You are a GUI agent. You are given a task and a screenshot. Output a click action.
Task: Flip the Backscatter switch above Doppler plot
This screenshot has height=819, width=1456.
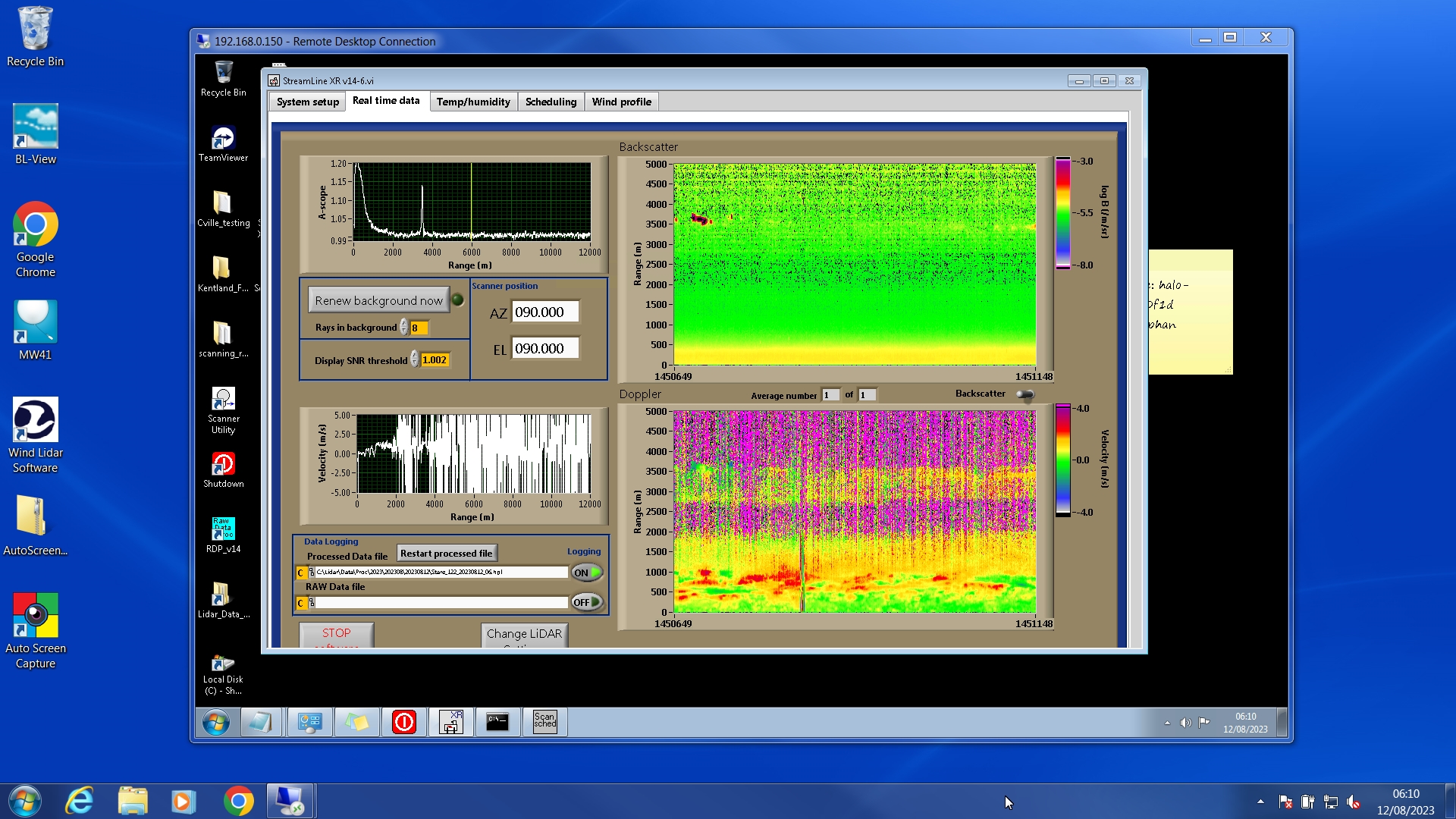[1025, 394]
